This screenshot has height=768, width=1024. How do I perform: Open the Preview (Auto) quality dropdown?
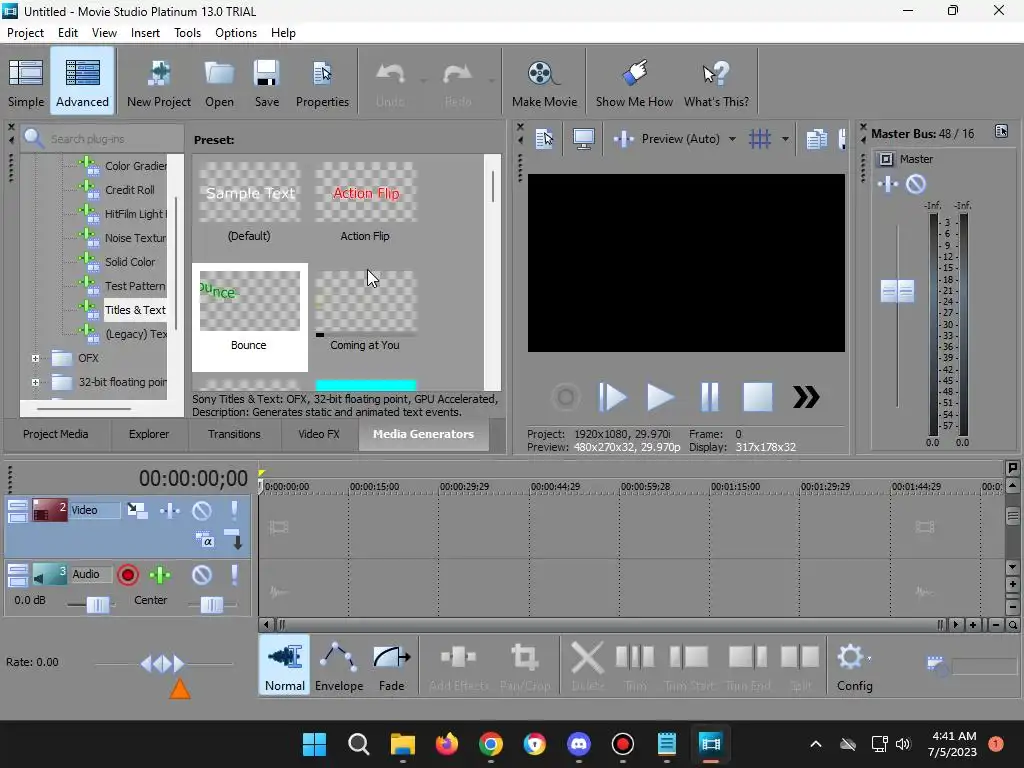pos(732,138)
